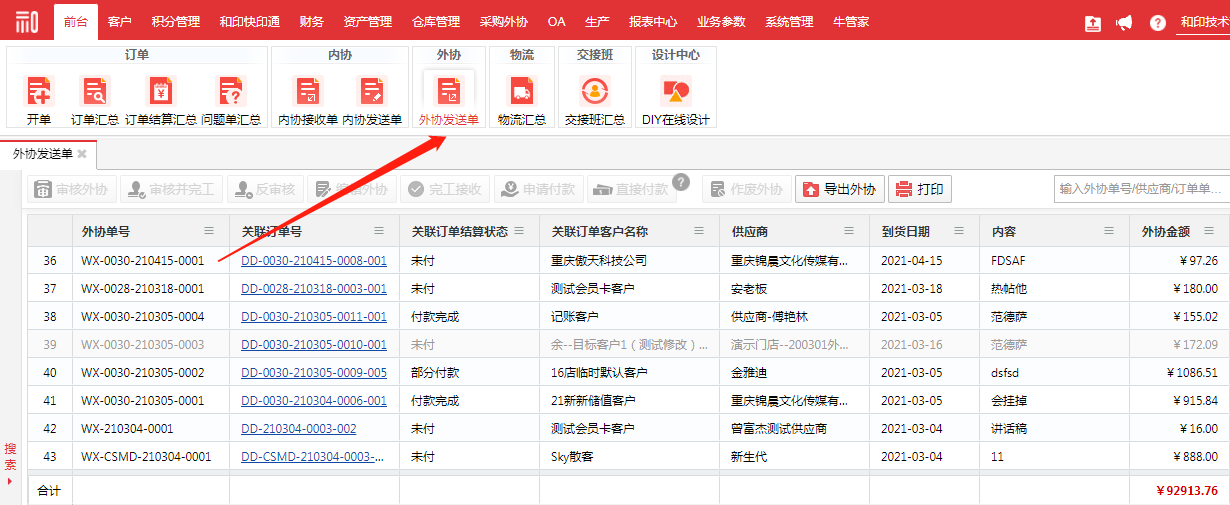Open the 开单 new order icon
This screenshot has width=1230, height=505.
(39, 94)
